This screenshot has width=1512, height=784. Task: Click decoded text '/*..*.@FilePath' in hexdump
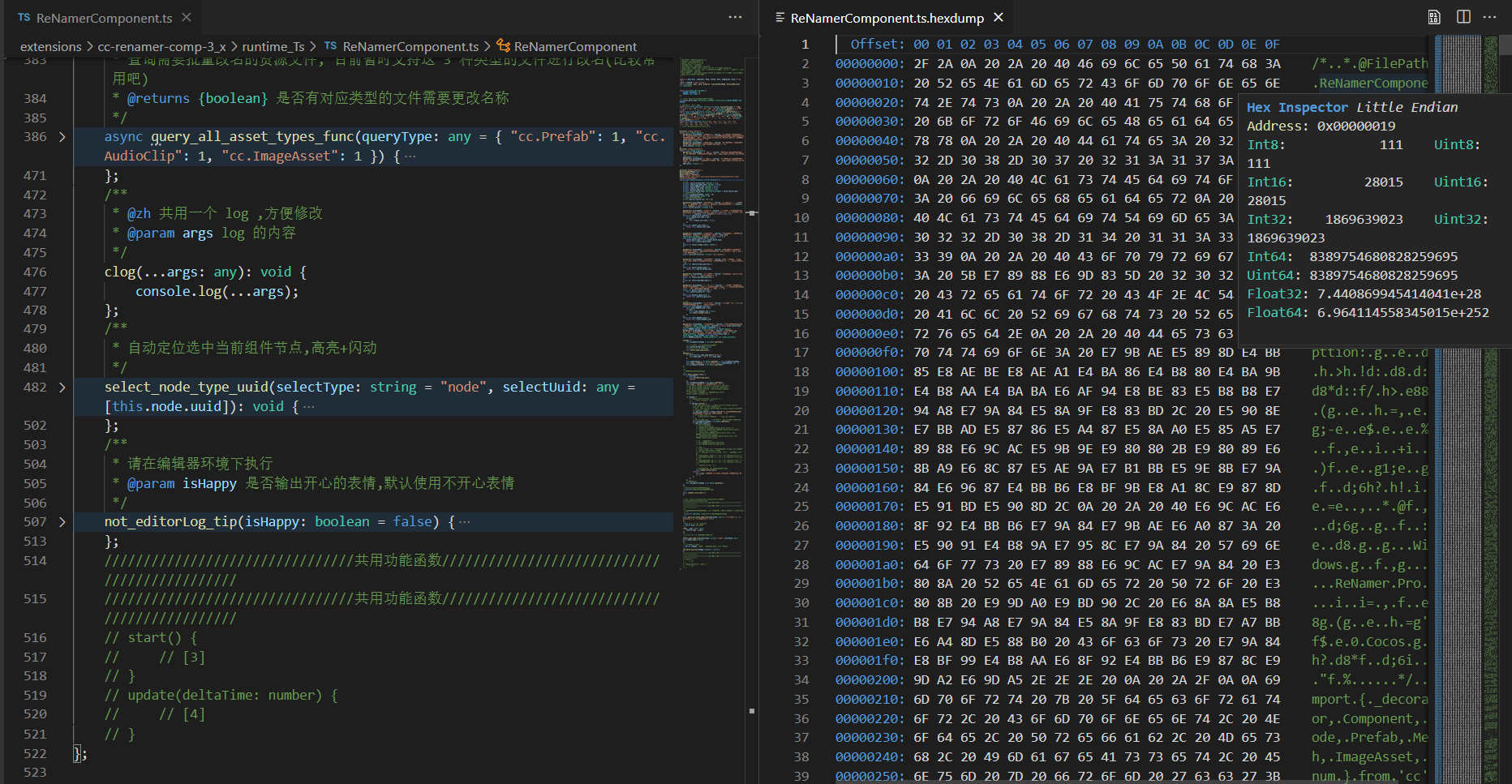coord(1370,64)
